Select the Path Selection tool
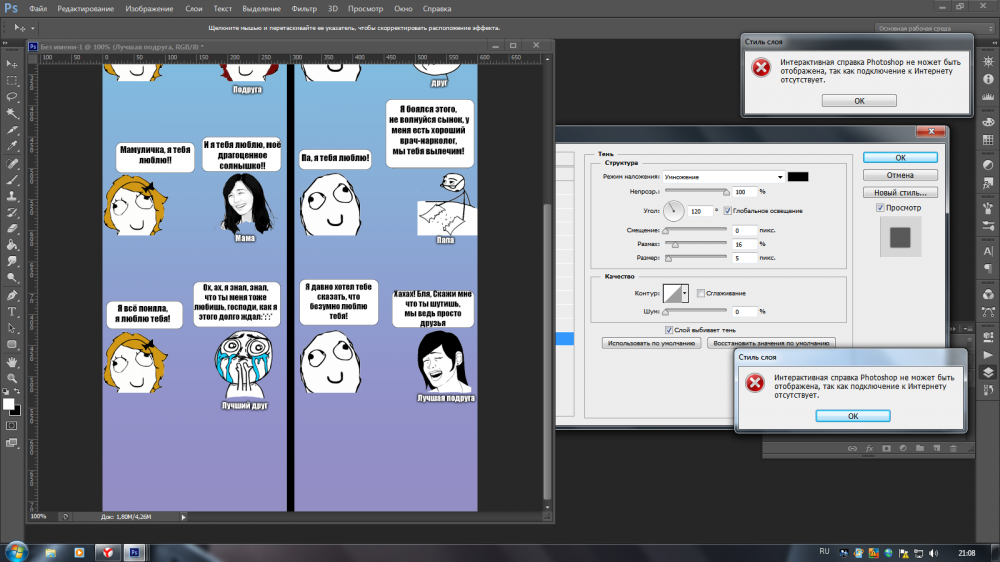Viewport: 1000px width, 562px height. 12,328
